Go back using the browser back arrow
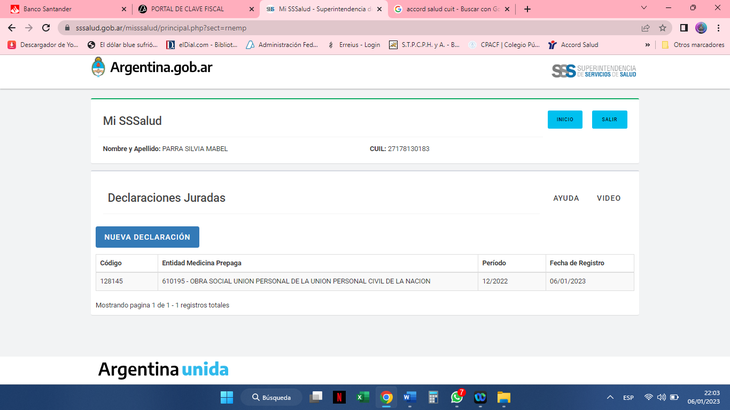730x410 pixels. (x=11, y=28)
